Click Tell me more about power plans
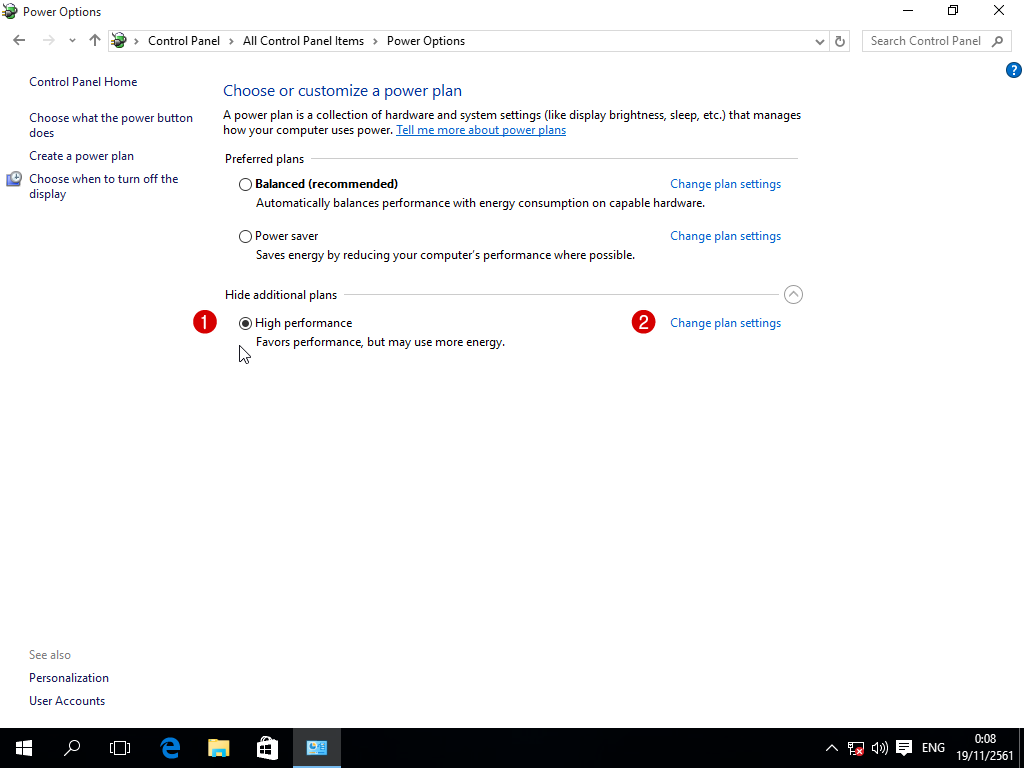Viewport: 1024px width, 768px height. [480, 130]
